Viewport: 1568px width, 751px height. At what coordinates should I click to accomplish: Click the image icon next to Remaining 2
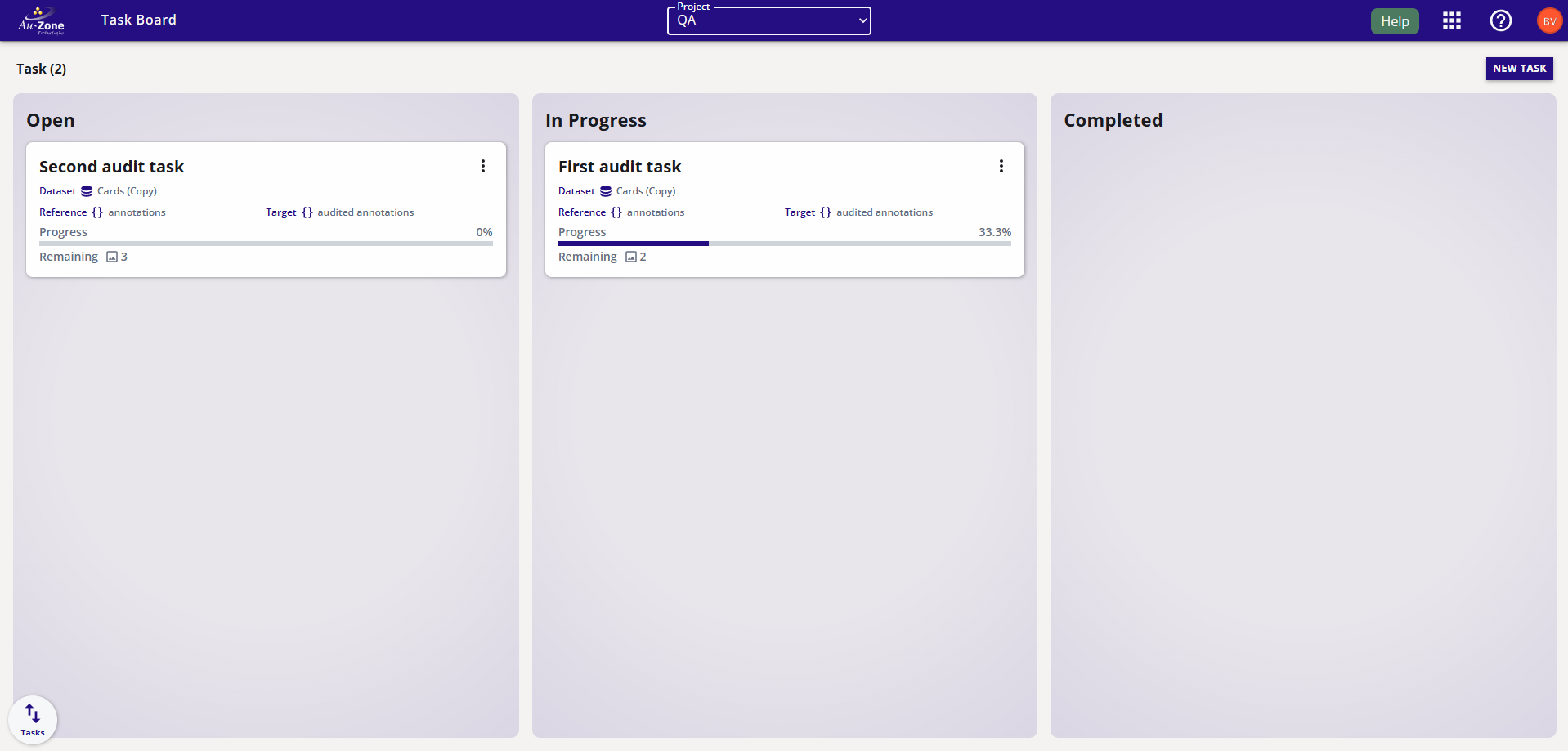(x=631, y=257)
